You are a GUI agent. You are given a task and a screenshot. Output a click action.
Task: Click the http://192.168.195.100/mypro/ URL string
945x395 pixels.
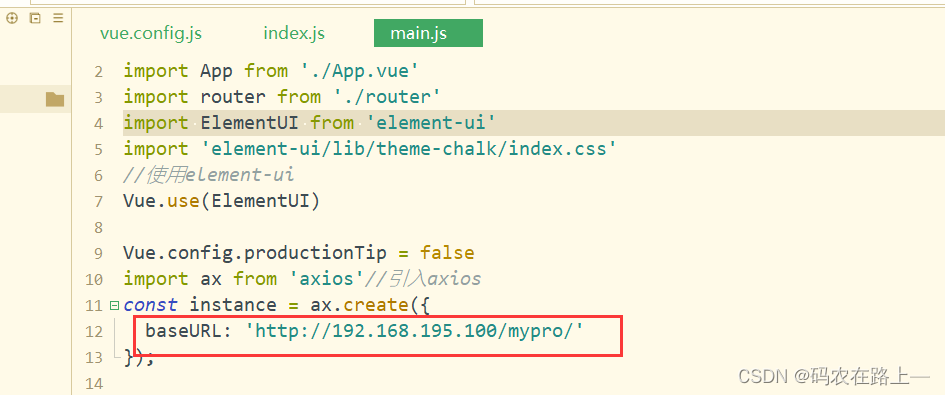[414, 330]
